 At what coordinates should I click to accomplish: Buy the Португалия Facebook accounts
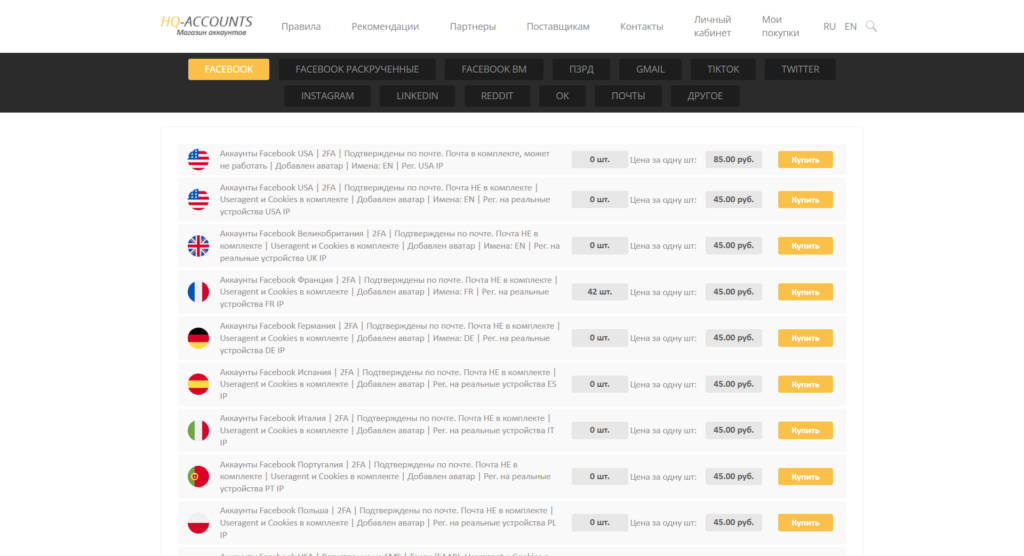pyautogui.click(x=805, y=476)
